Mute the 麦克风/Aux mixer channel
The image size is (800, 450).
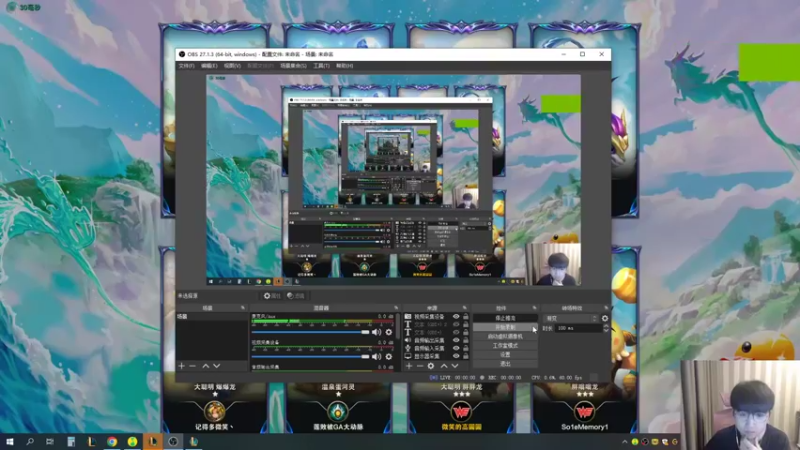(x=377, y=332)
